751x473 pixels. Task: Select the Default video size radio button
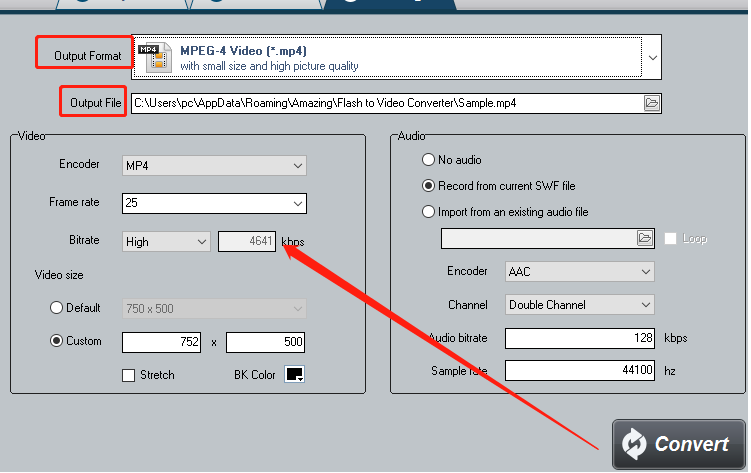click(x=57, y=308)
